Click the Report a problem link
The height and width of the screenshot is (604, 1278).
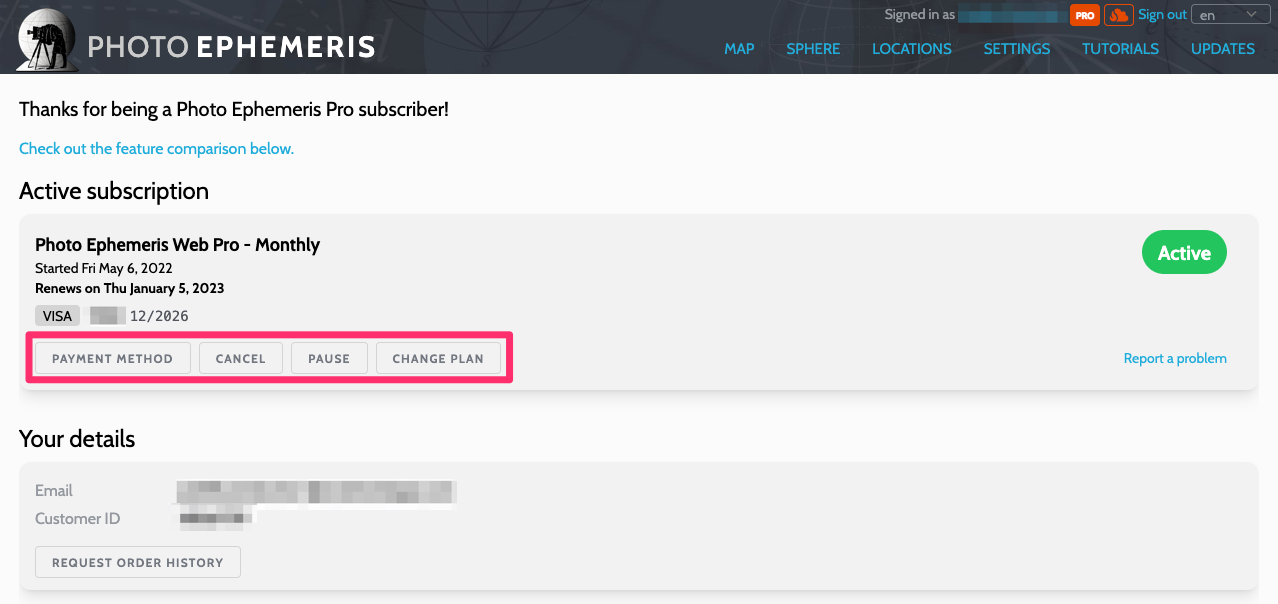pos(1175,358)
